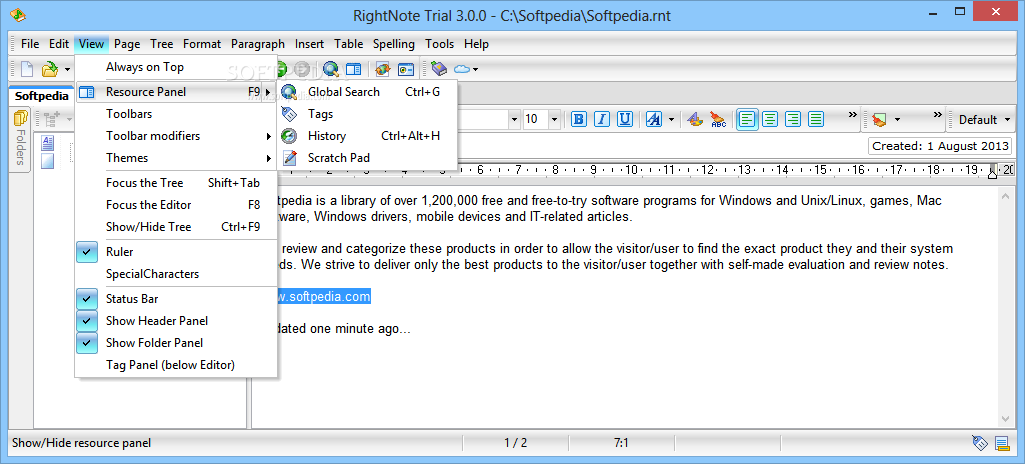Expand the Toolbar modifiers submenu

(176, 136)
